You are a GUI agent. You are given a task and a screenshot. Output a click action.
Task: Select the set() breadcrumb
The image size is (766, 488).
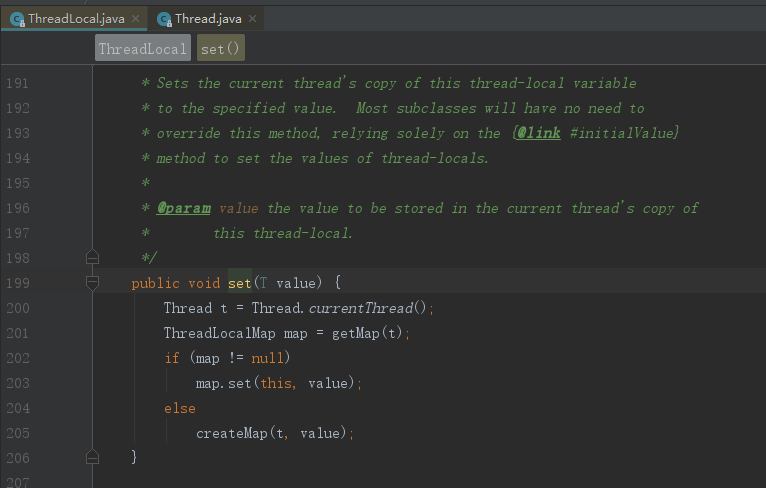tap(221, 48)
